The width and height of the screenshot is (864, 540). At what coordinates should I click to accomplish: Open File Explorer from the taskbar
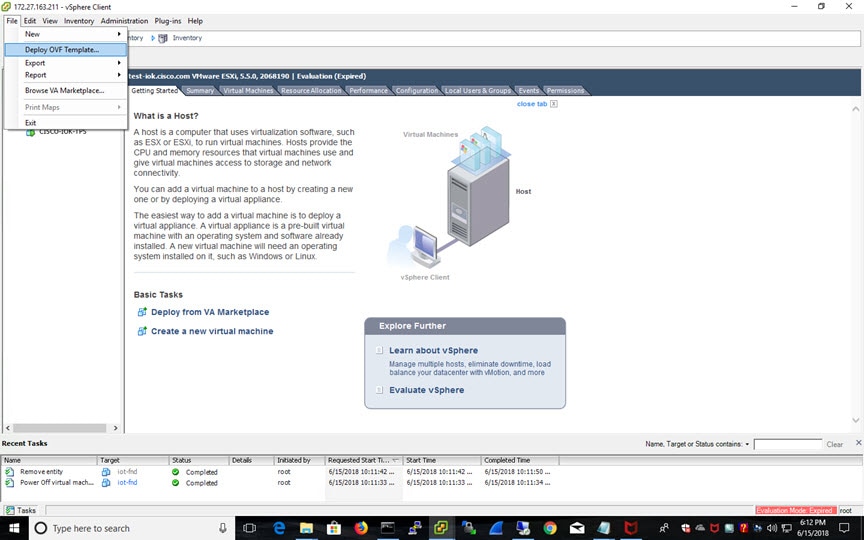(306, 528)
